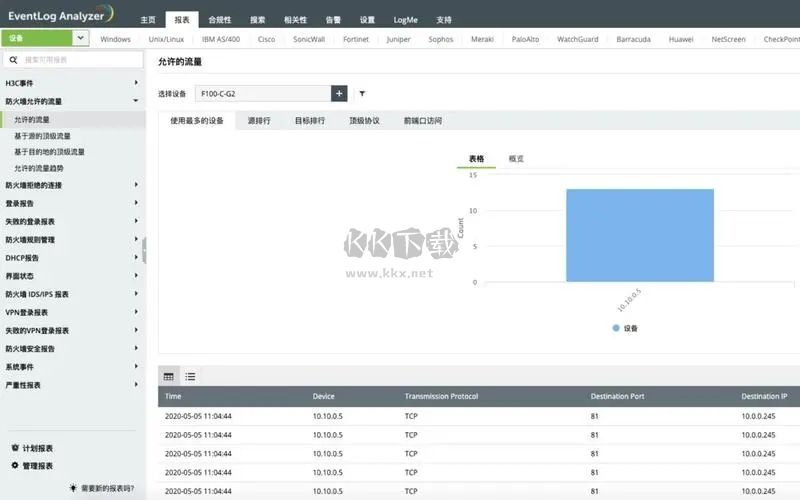This screenshot has width=800, height=500.
Task: Click the EventLog Analyzer logo
Action: coord(60,14)
